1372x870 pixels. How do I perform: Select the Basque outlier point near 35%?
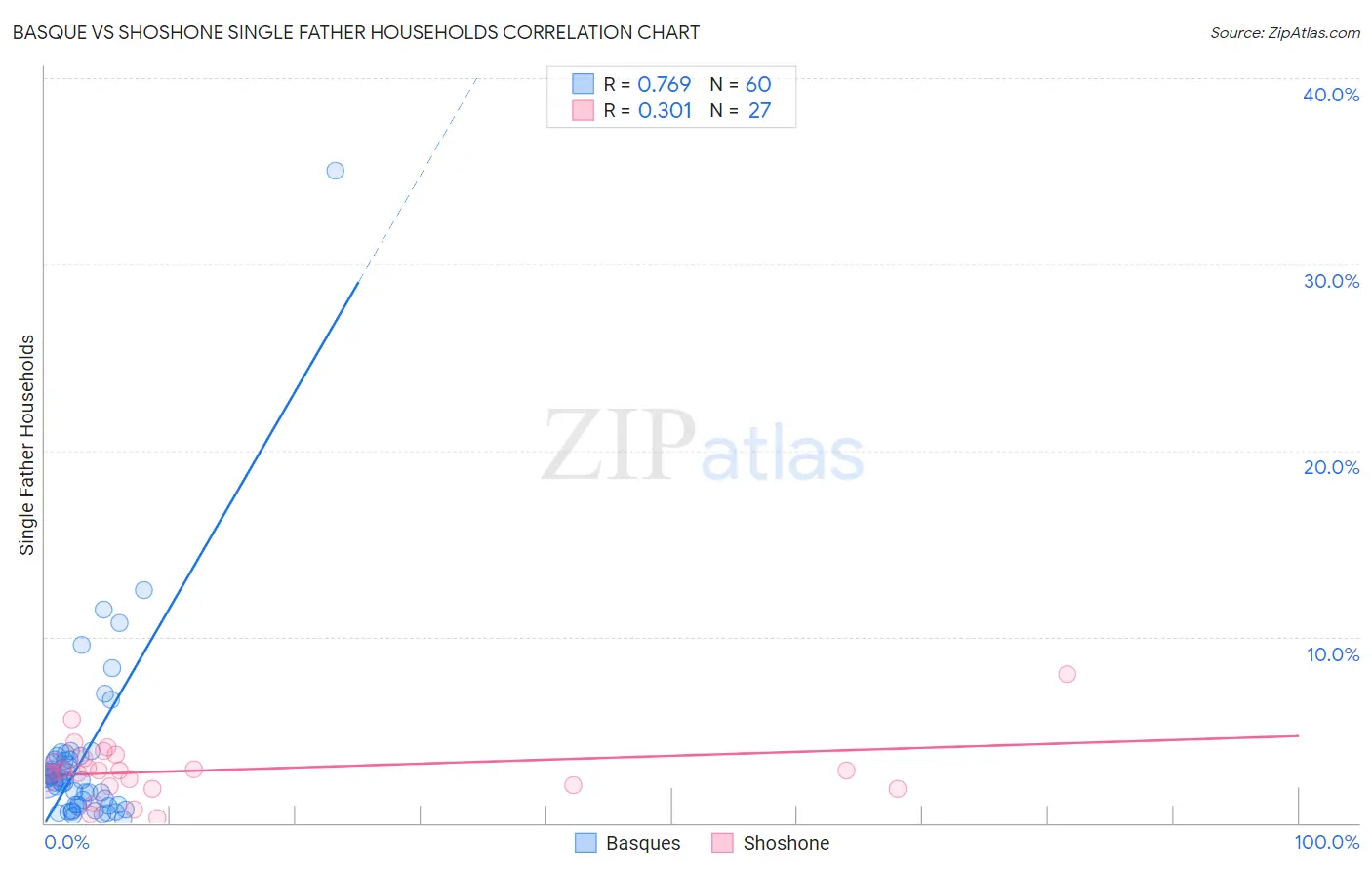335,171
